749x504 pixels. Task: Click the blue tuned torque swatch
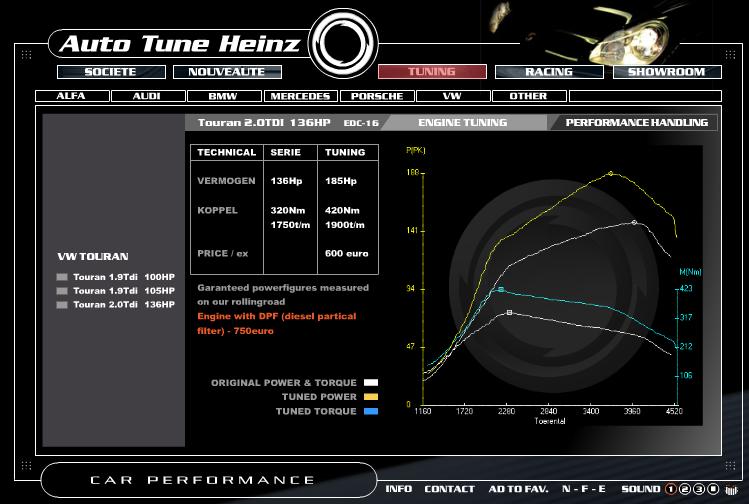tap(371, 411)
